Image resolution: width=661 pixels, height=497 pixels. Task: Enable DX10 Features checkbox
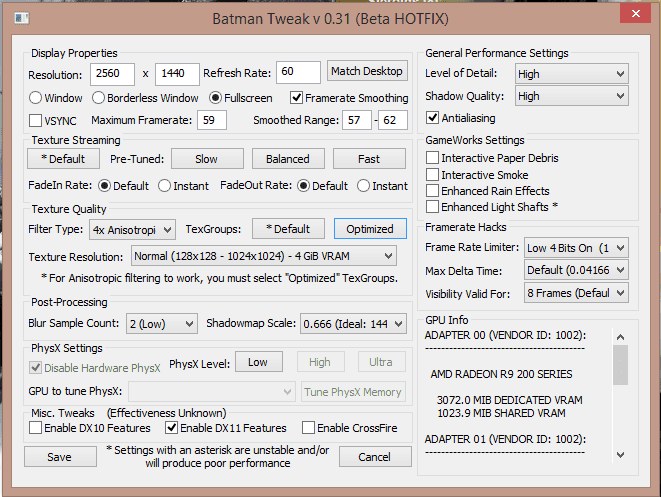[37, 428]
